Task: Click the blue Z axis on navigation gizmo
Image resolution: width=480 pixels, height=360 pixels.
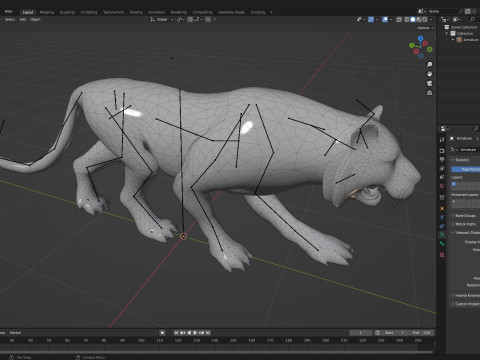Action: (420, 38)
